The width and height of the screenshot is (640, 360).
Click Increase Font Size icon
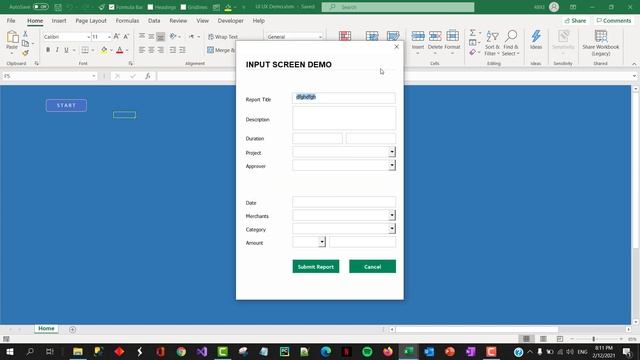coord(117,36)
